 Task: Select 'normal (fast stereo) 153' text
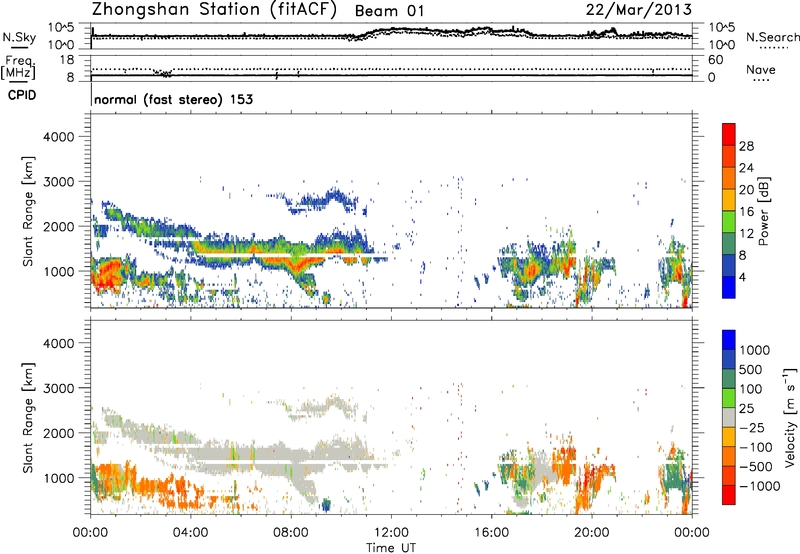point(173,99)
